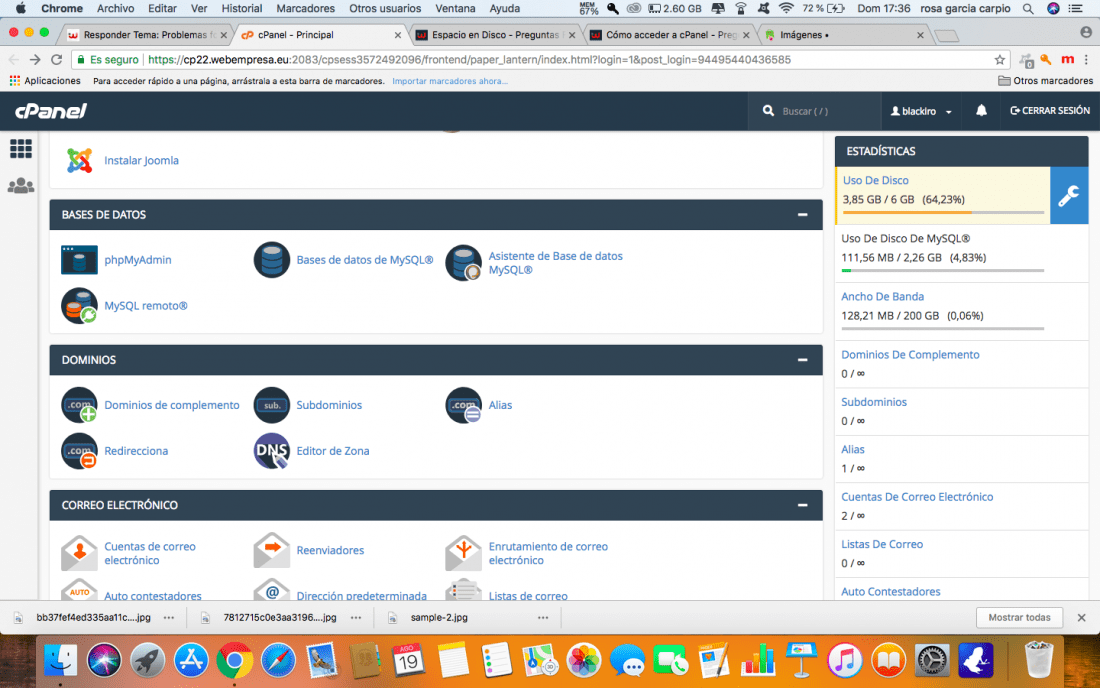Open Safari from the dock
Image resolution: width=1100 pixels, height=688 pixels.
(278, 660)
